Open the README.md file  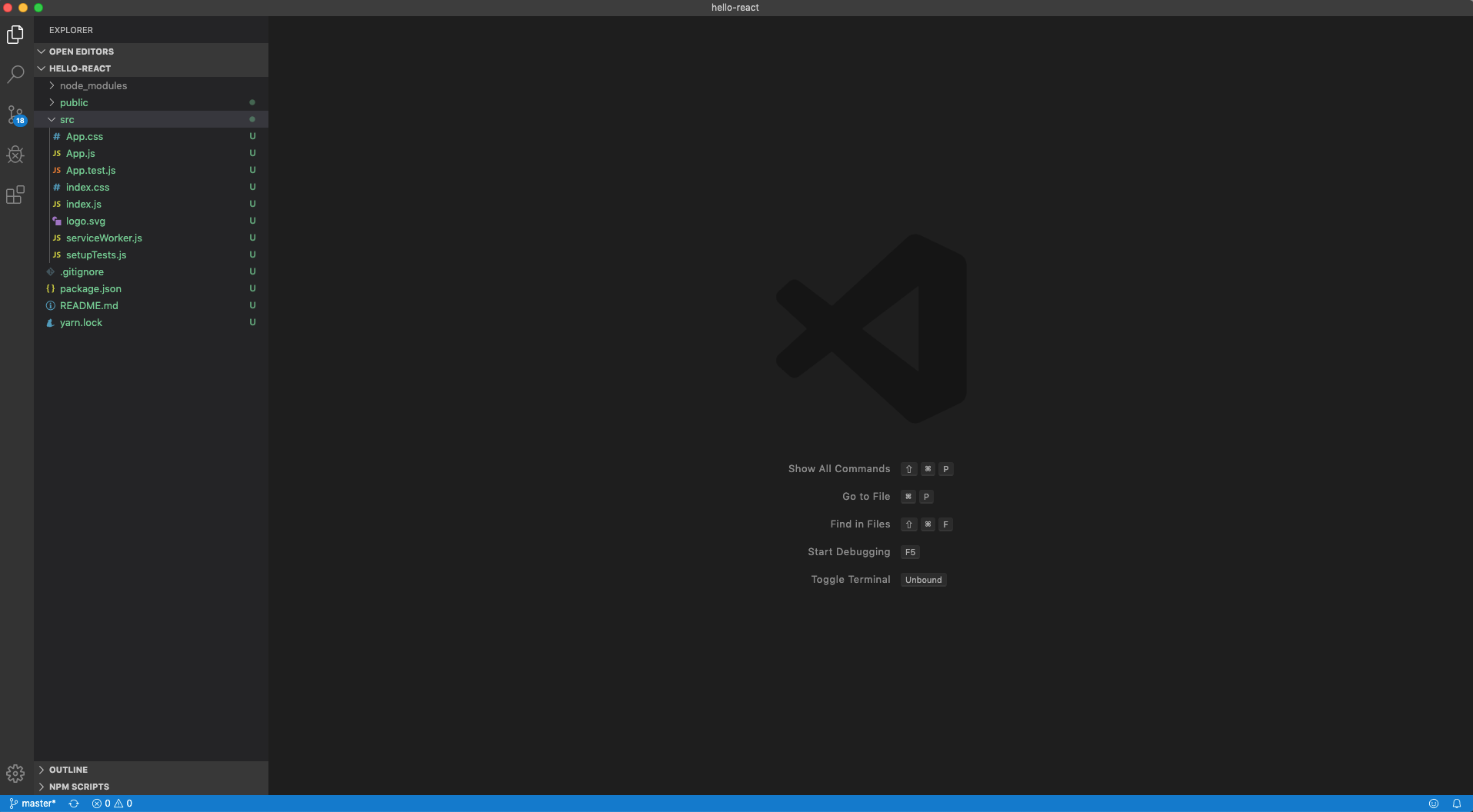coord(152,305)
